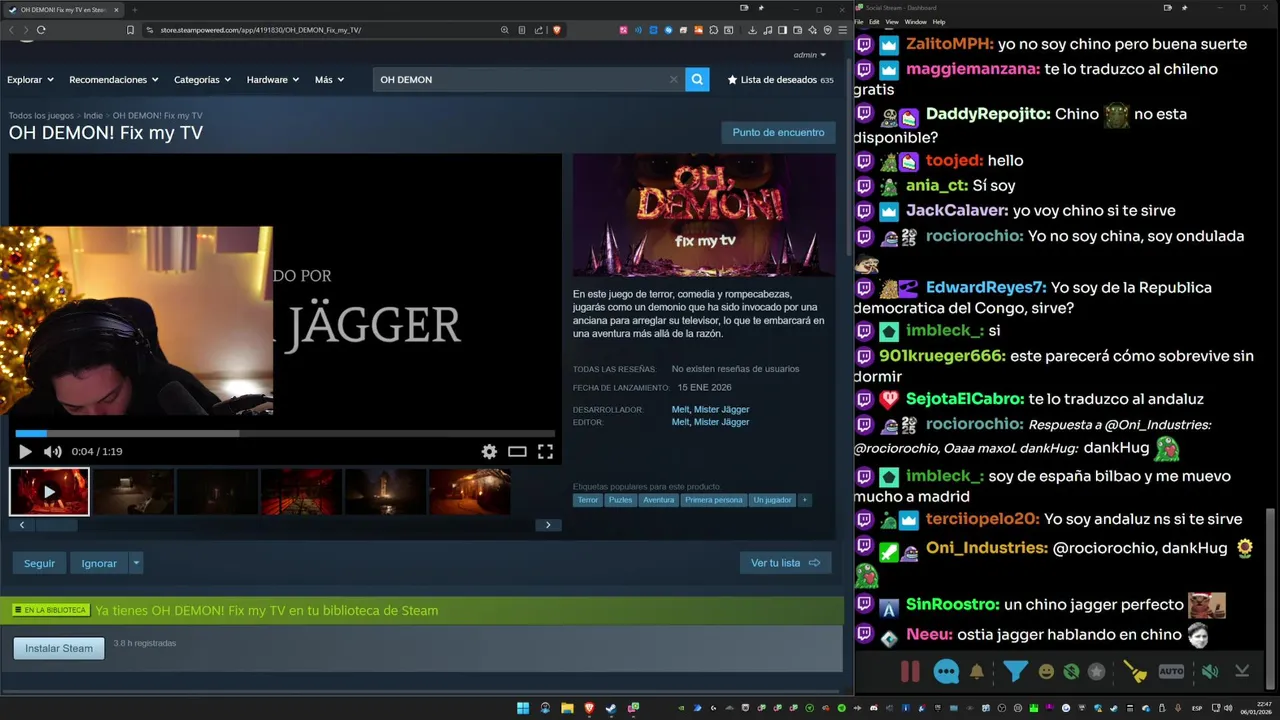
Task: Open trailer video settings gear
Action: 489,451
